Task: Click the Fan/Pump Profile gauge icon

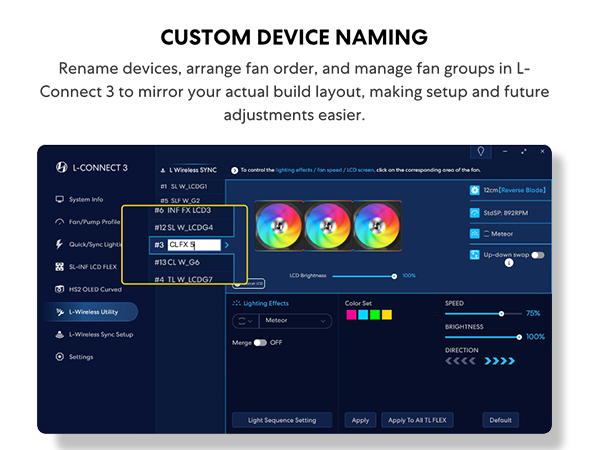Action: coord(59,222)
